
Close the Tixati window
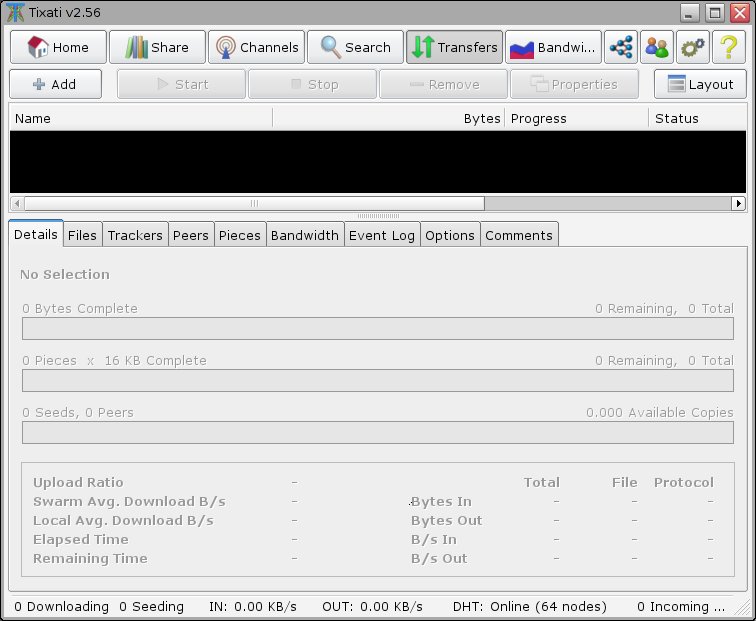pyautogui.click(x=740, y=13)
